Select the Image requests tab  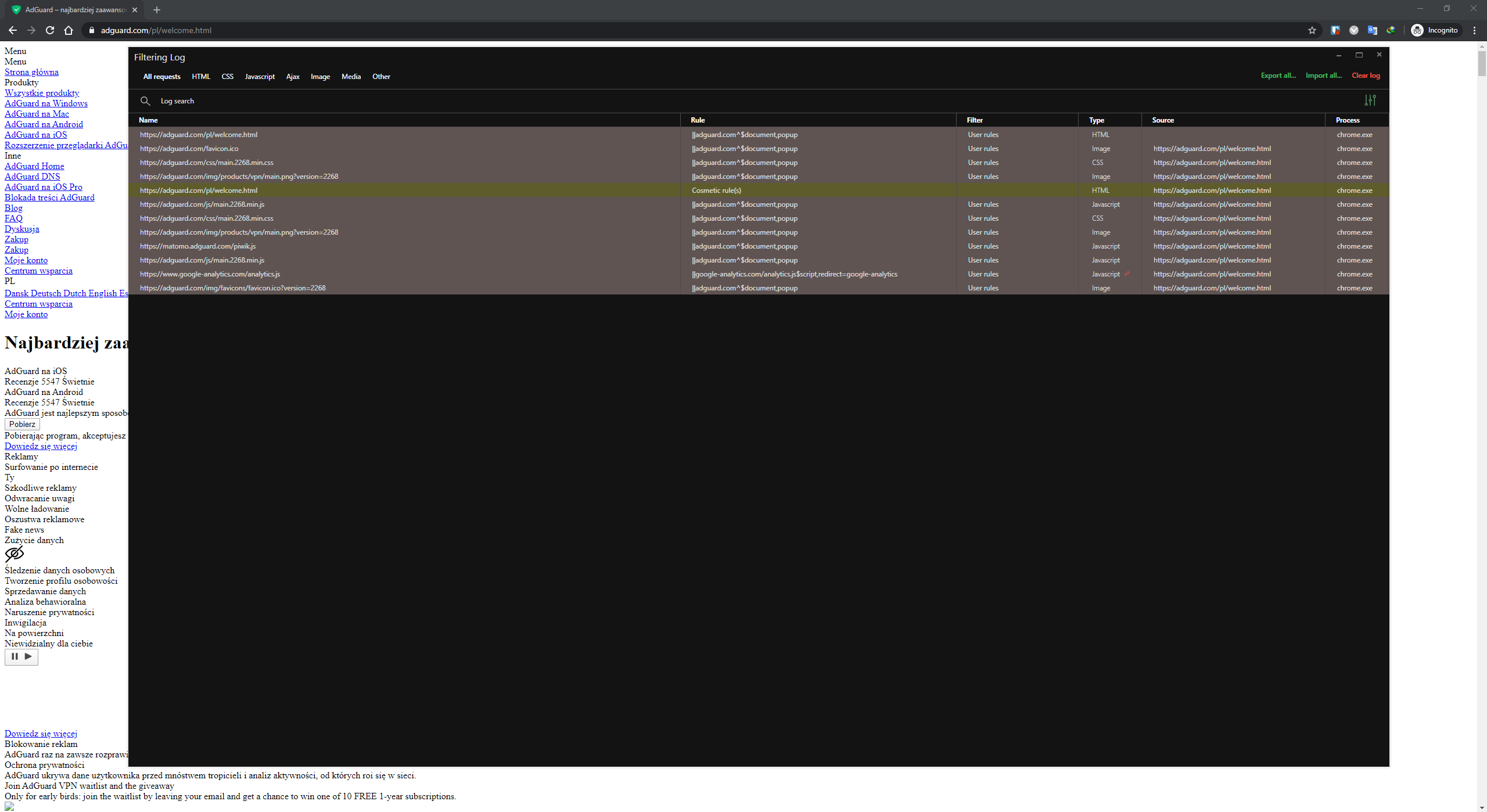click(320, 76)
